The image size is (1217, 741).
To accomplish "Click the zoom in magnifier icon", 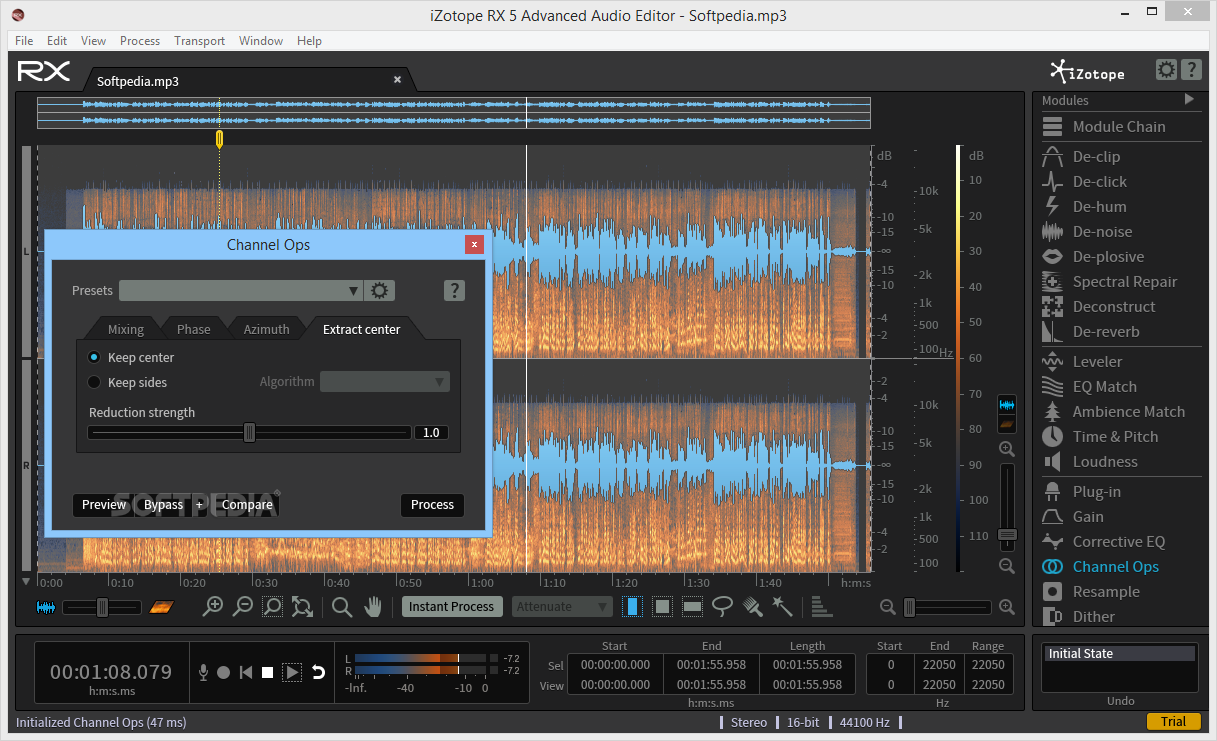I will [x=212, y=606].
